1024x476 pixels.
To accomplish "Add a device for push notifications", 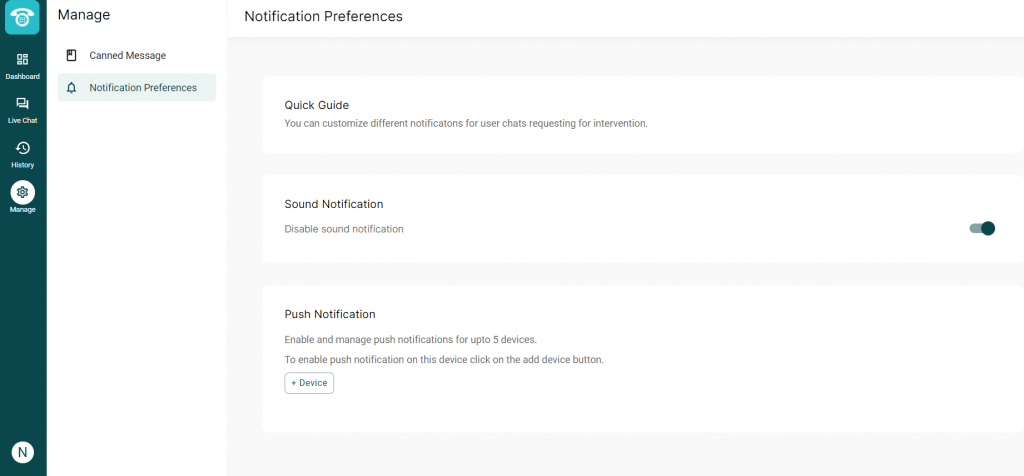I will tap(309, 383).
